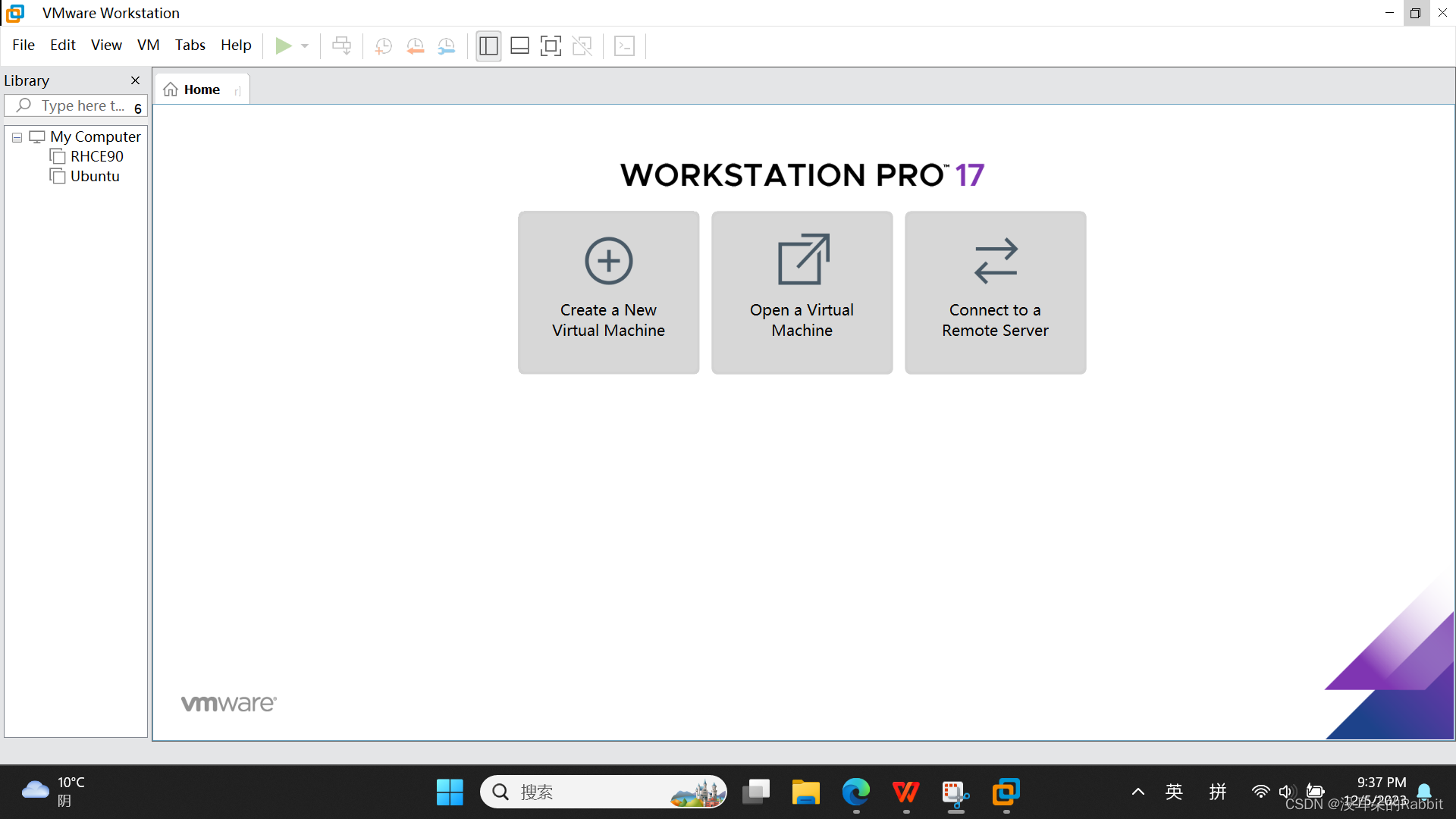Viewport: 1456px width, 819px height.
Task: Open the File menu
Action: (24, 45)
